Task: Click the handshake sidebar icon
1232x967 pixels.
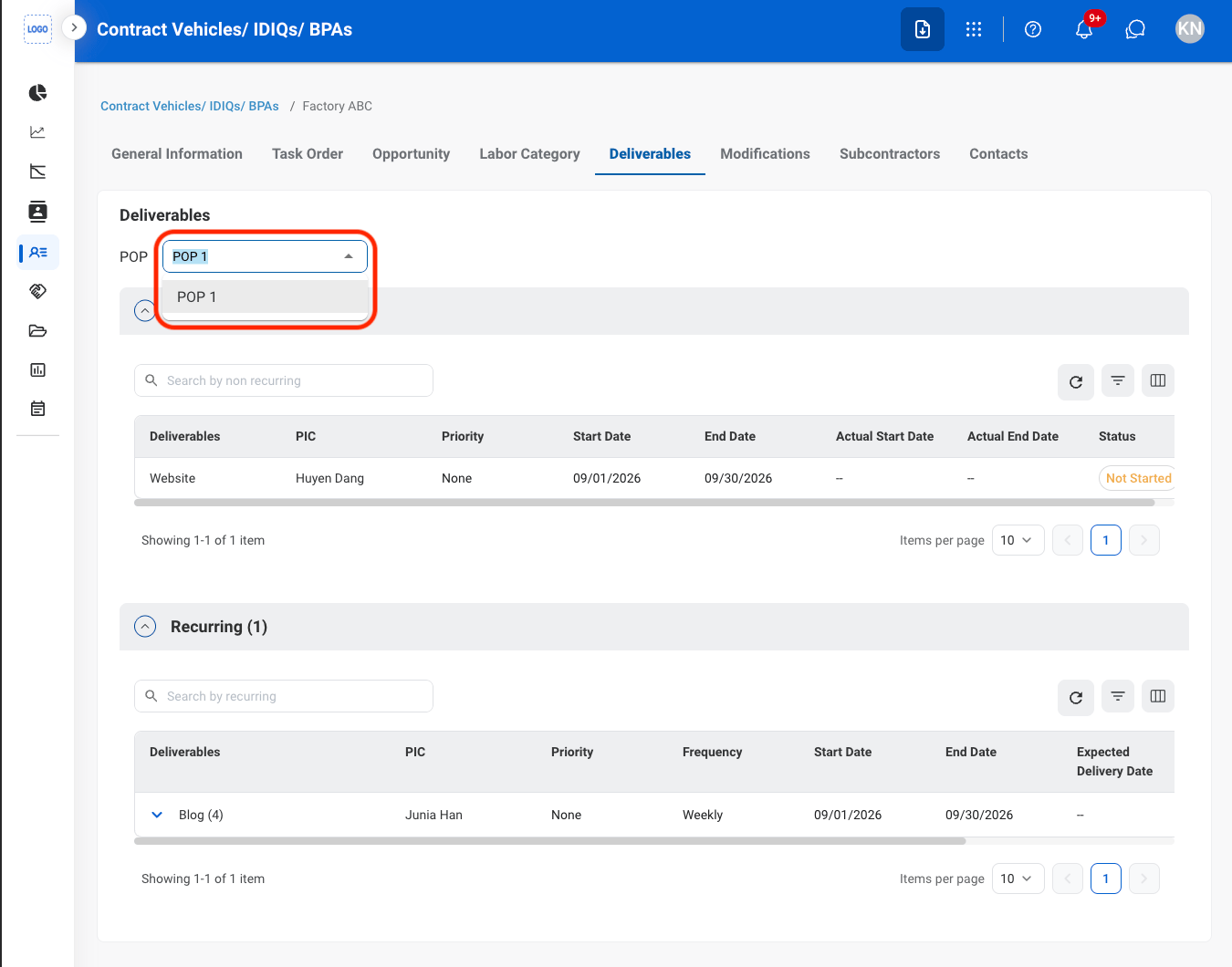Action: click(x=37, y=291)
